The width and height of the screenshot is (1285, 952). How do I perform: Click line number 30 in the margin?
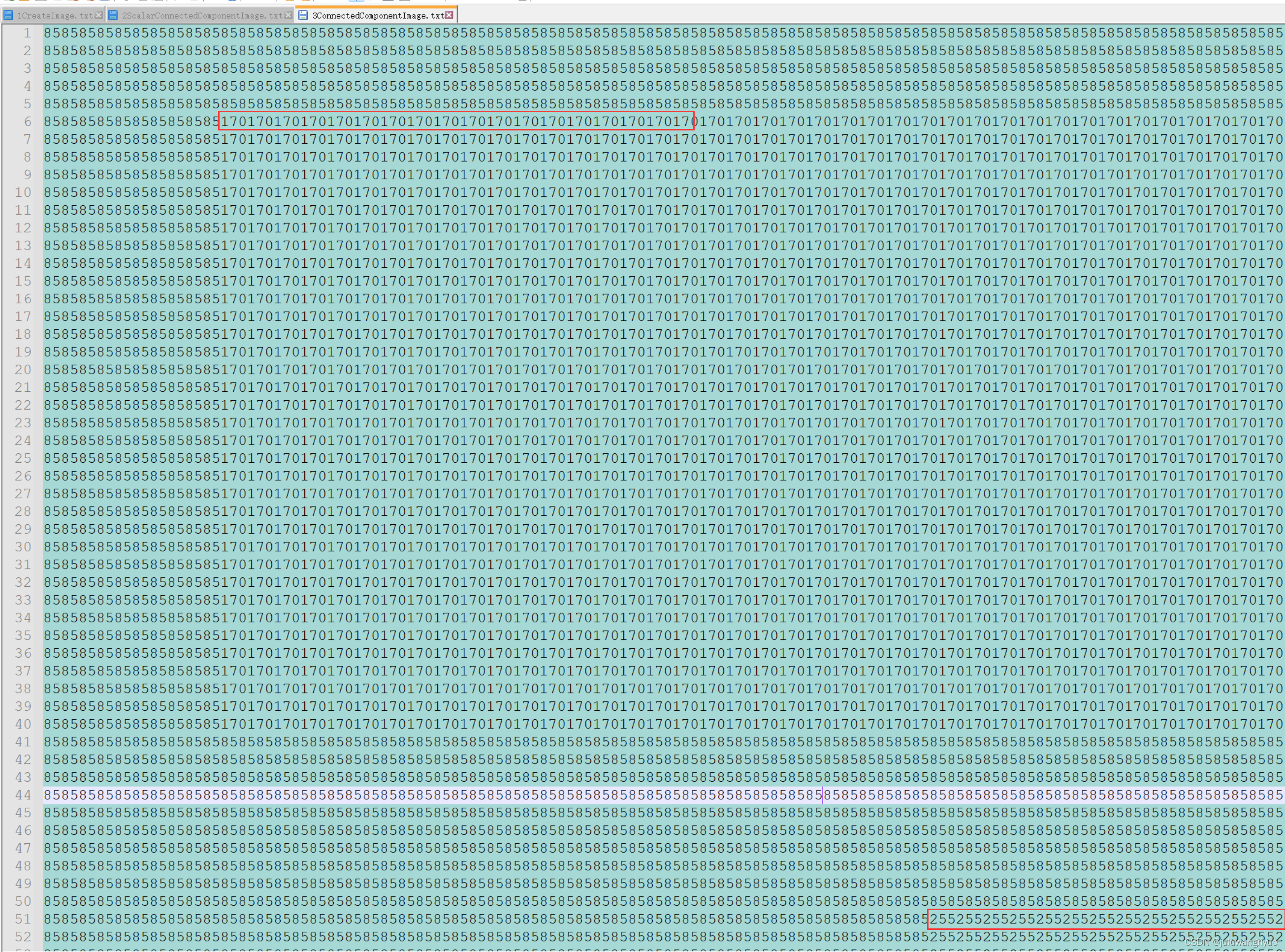pos(23,547)
